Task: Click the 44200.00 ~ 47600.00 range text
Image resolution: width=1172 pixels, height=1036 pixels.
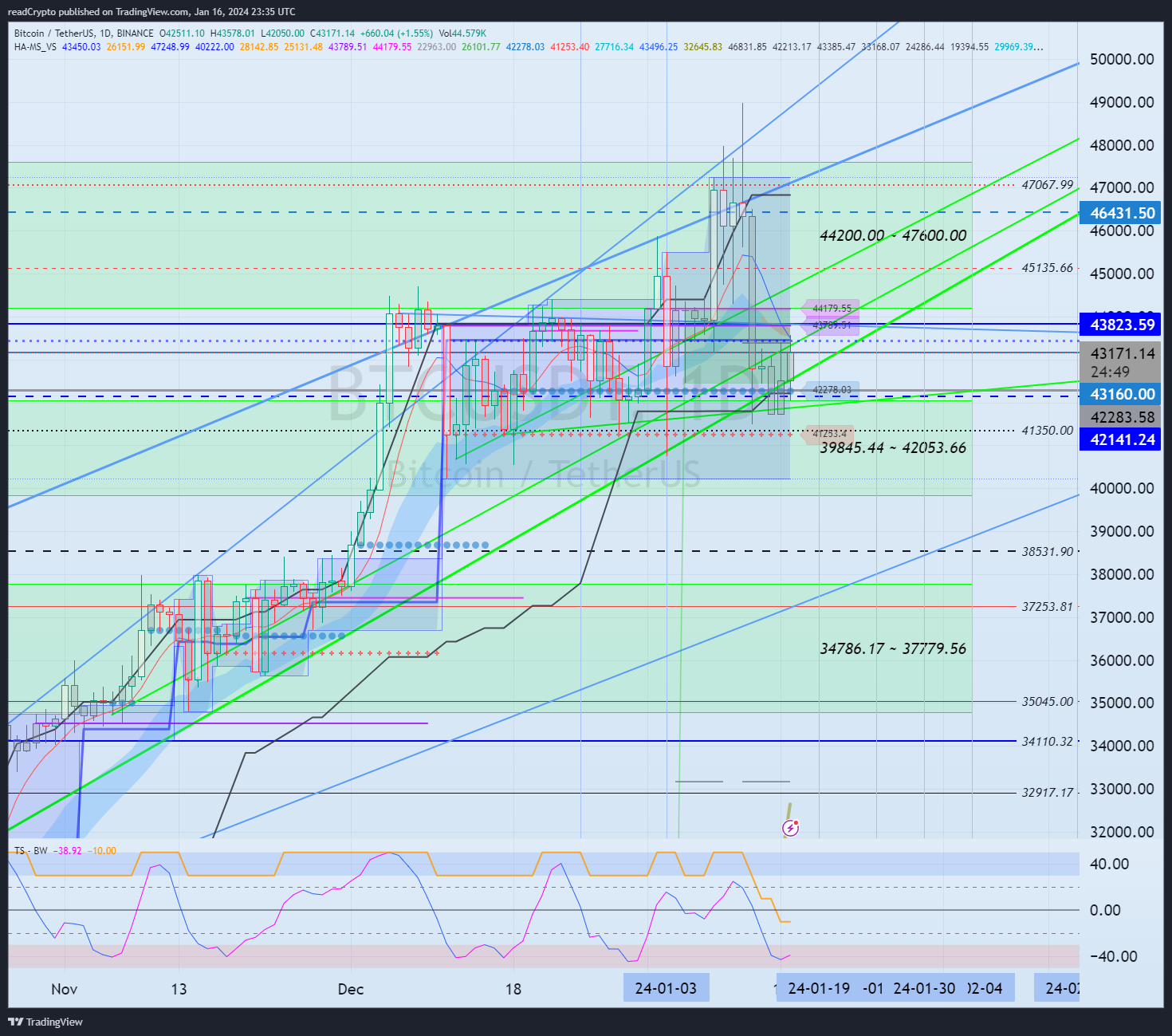Action: pos(893,235)
